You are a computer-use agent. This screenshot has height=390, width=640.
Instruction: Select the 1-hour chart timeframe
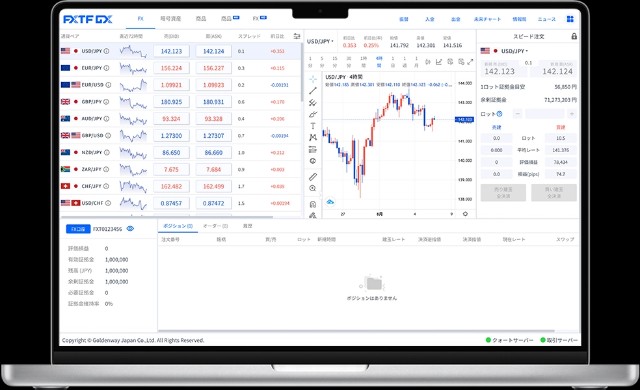363,62
